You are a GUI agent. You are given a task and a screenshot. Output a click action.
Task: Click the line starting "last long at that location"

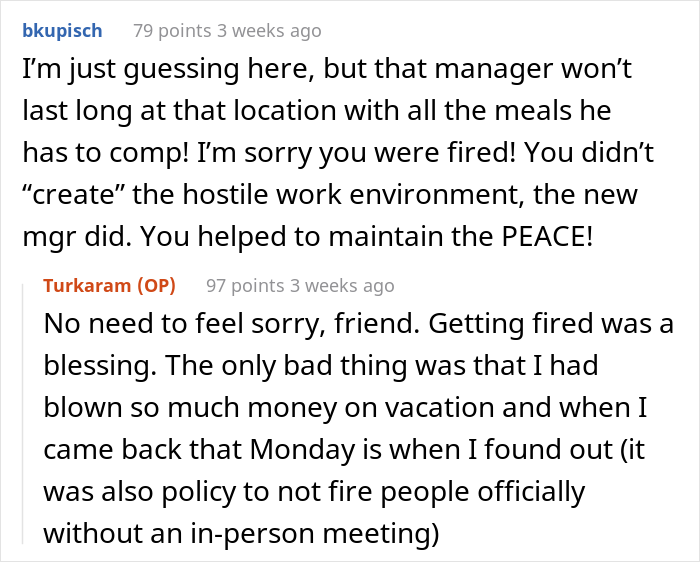317,111
